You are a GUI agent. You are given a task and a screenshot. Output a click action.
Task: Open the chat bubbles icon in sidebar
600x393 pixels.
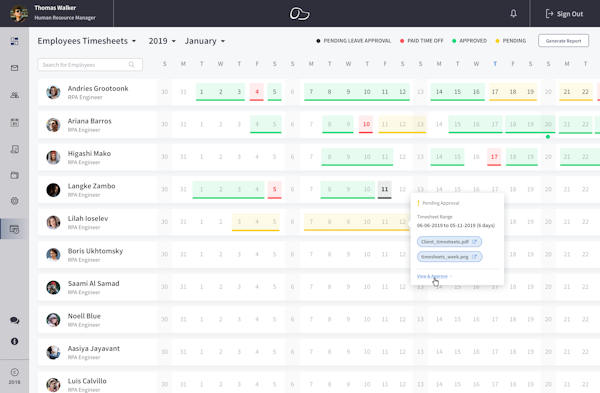(15, 320)
